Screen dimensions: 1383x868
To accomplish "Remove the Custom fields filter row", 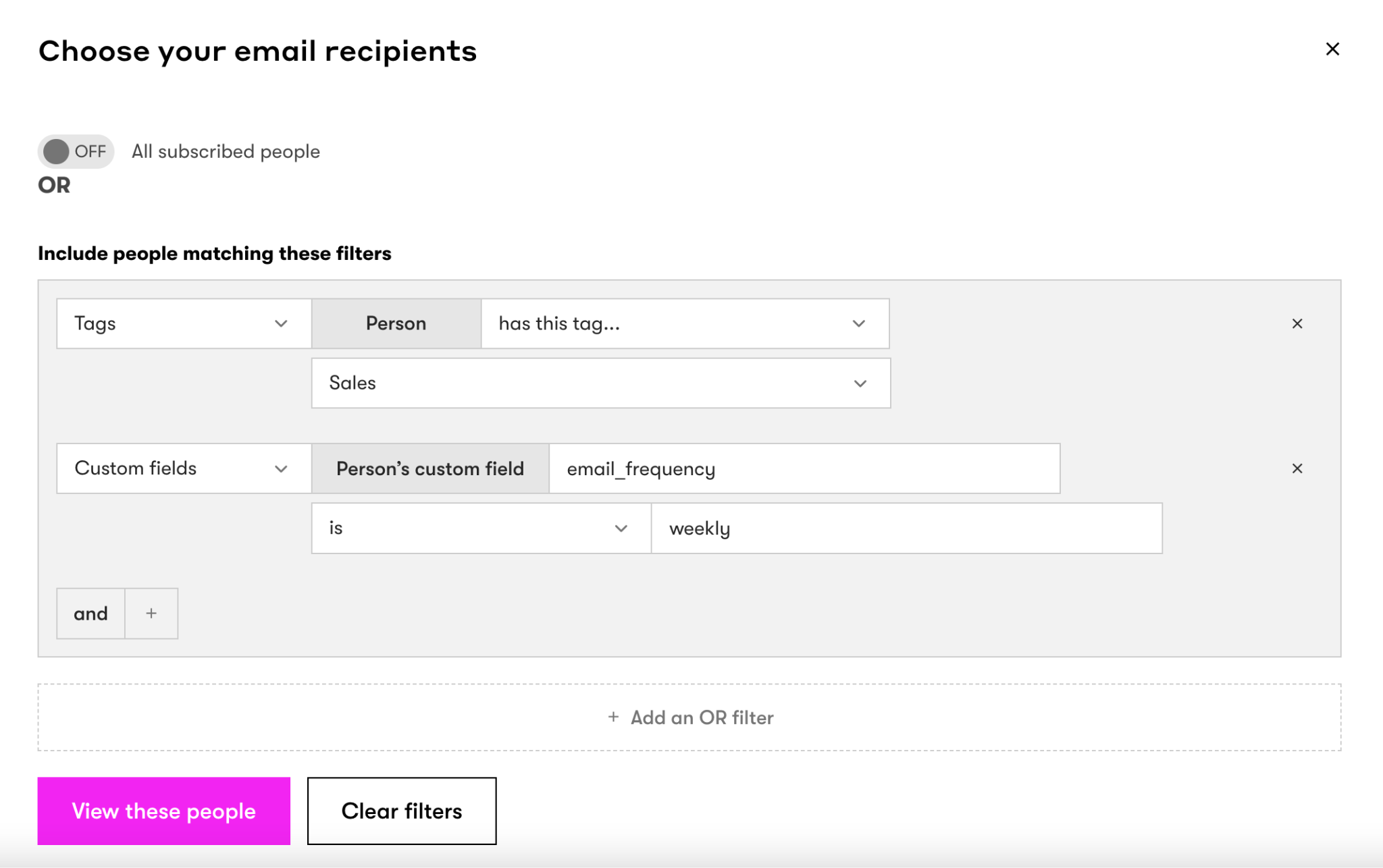I will coord(1297,468).
